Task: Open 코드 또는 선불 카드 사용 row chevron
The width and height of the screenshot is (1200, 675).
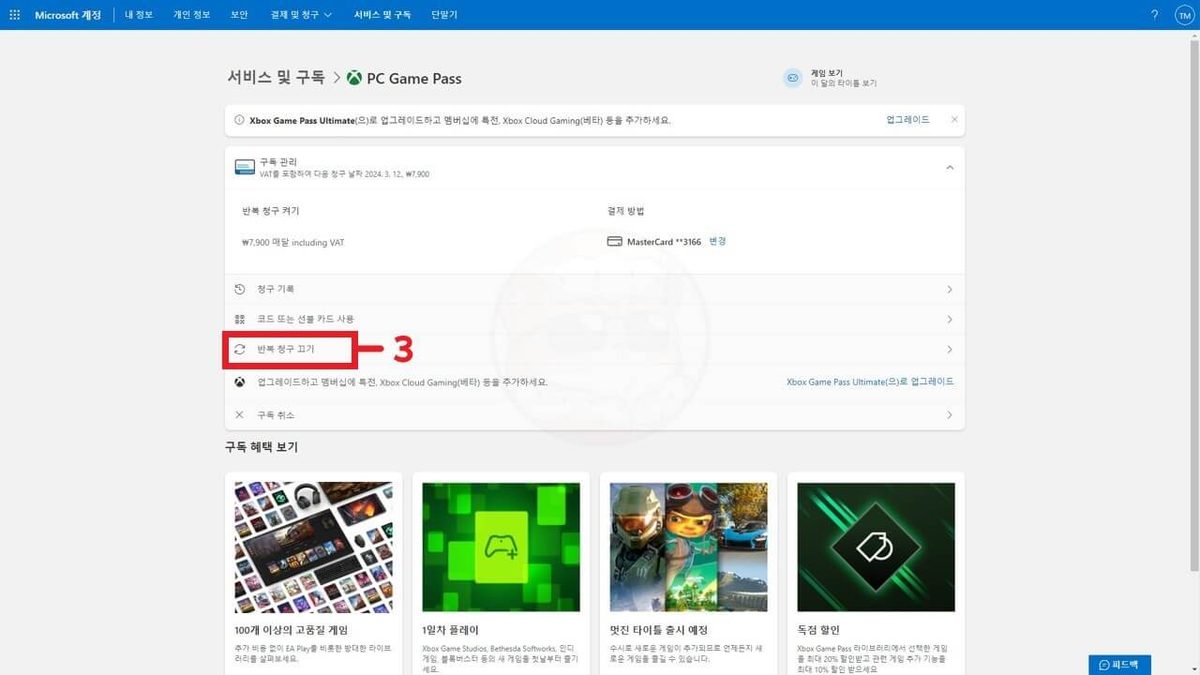Action: point(949,319)
